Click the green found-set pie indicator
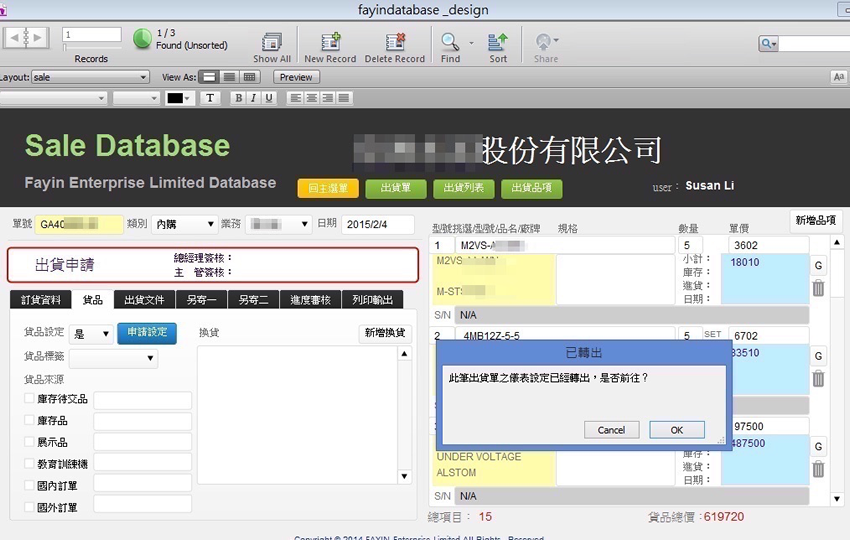This screenshot has width=850, height=540. 142,38
